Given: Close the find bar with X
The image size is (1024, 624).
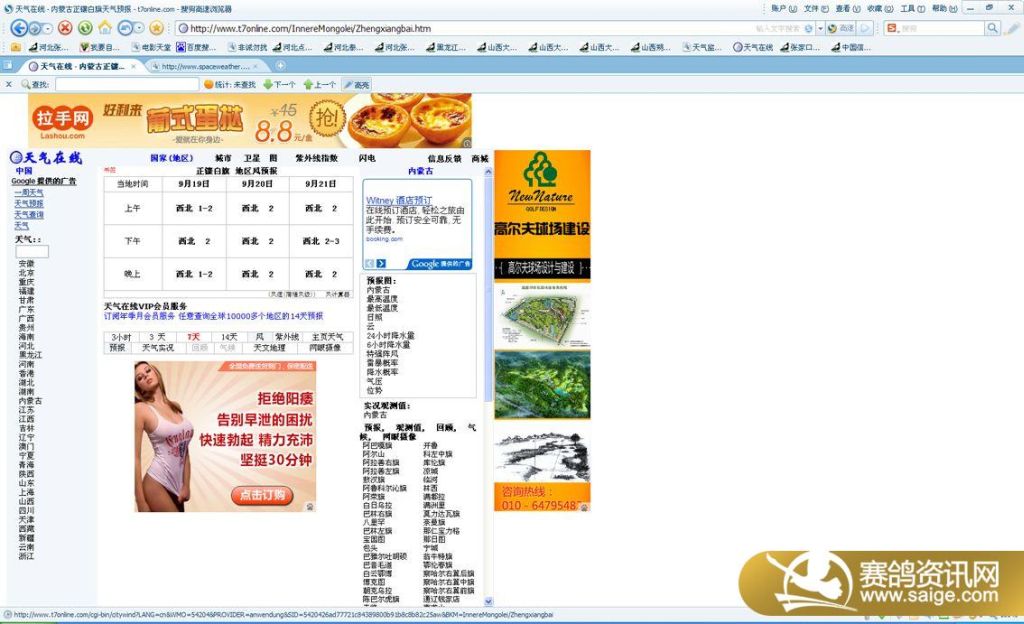Looking at the screenshot, I should [9, 85].
